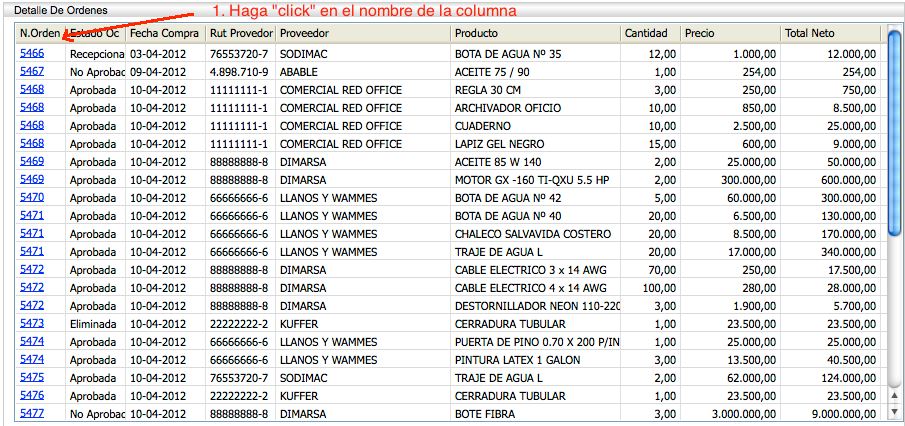Click the Fecha Compra column header
The height and width of the screenshot is (426, 905).
tap(166, 33)
